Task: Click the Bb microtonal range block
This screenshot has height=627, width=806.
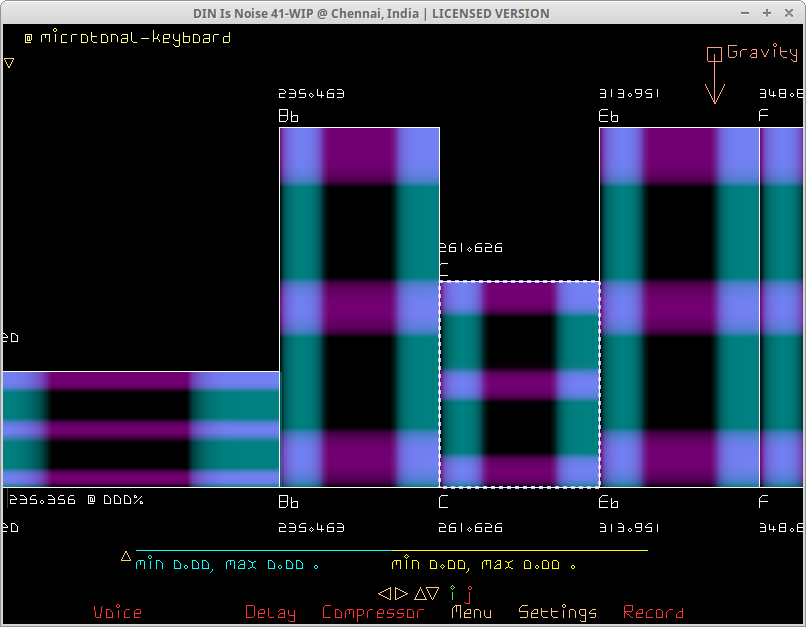Action: point(359,307)
